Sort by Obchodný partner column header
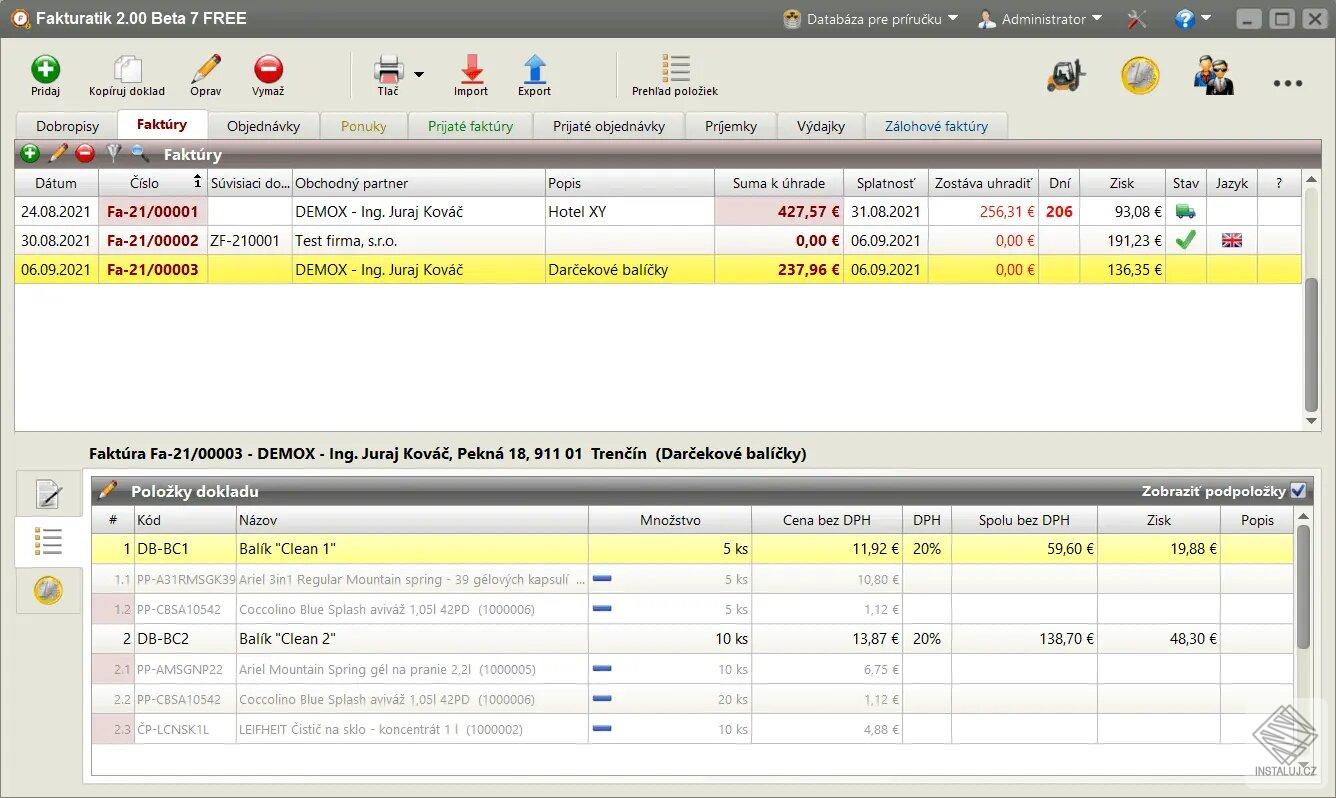The image size is (1336, 798). point(418,183)
